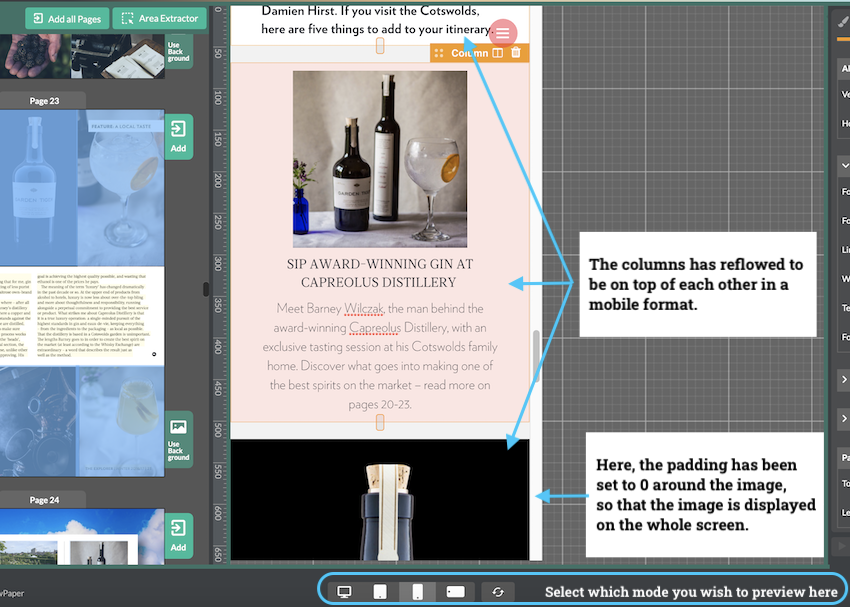
Task: Select the gin bottles photo in canvas
Action: pyautogui.click(x=380, y=159)
